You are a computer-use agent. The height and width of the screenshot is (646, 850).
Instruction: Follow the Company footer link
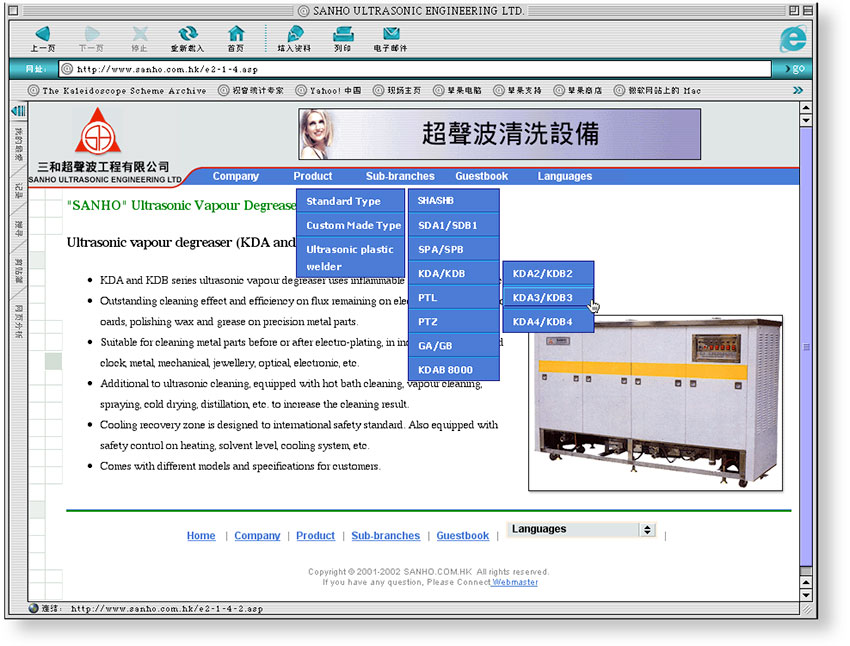click(257, 535)
